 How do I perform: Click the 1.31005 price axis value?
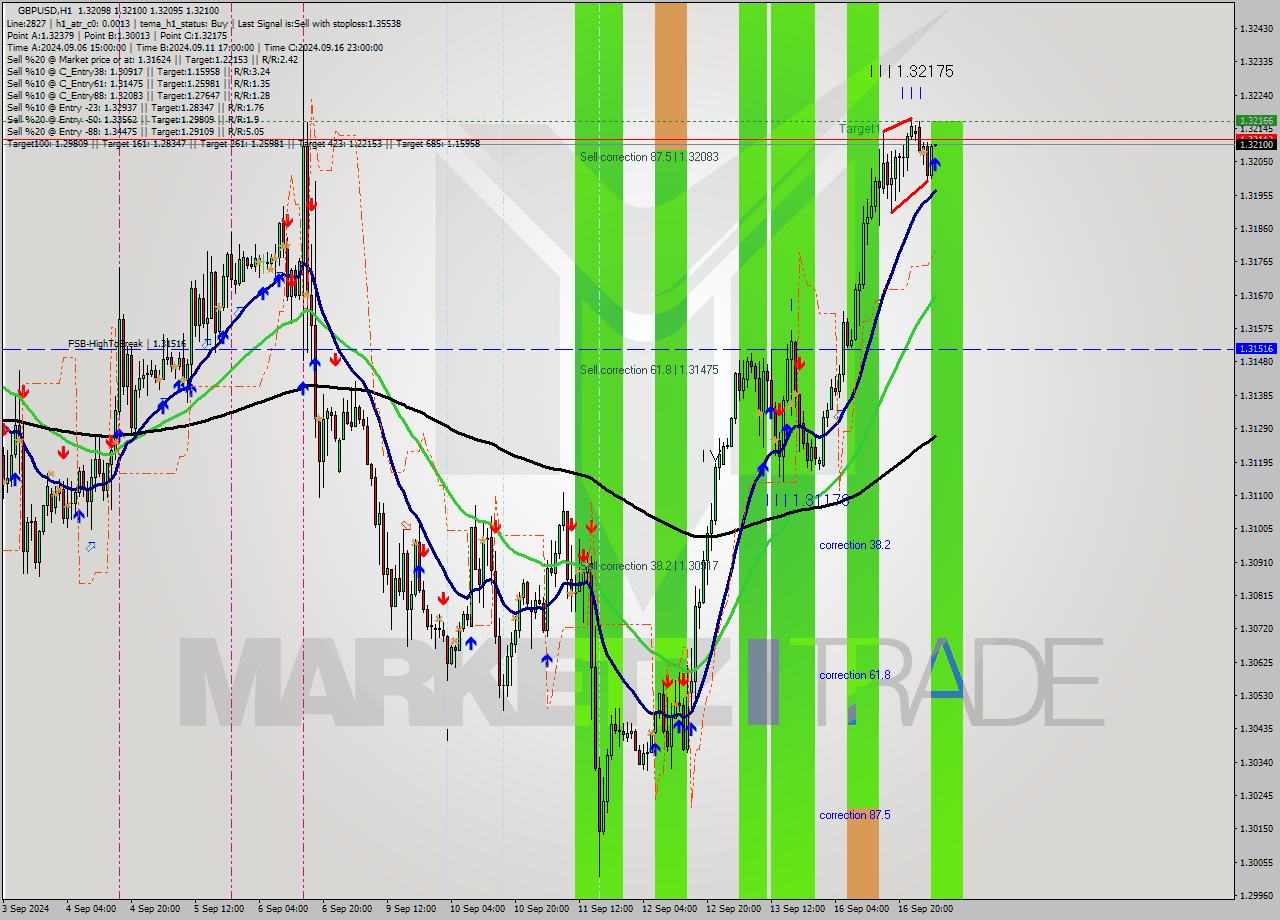[1256, 528]
